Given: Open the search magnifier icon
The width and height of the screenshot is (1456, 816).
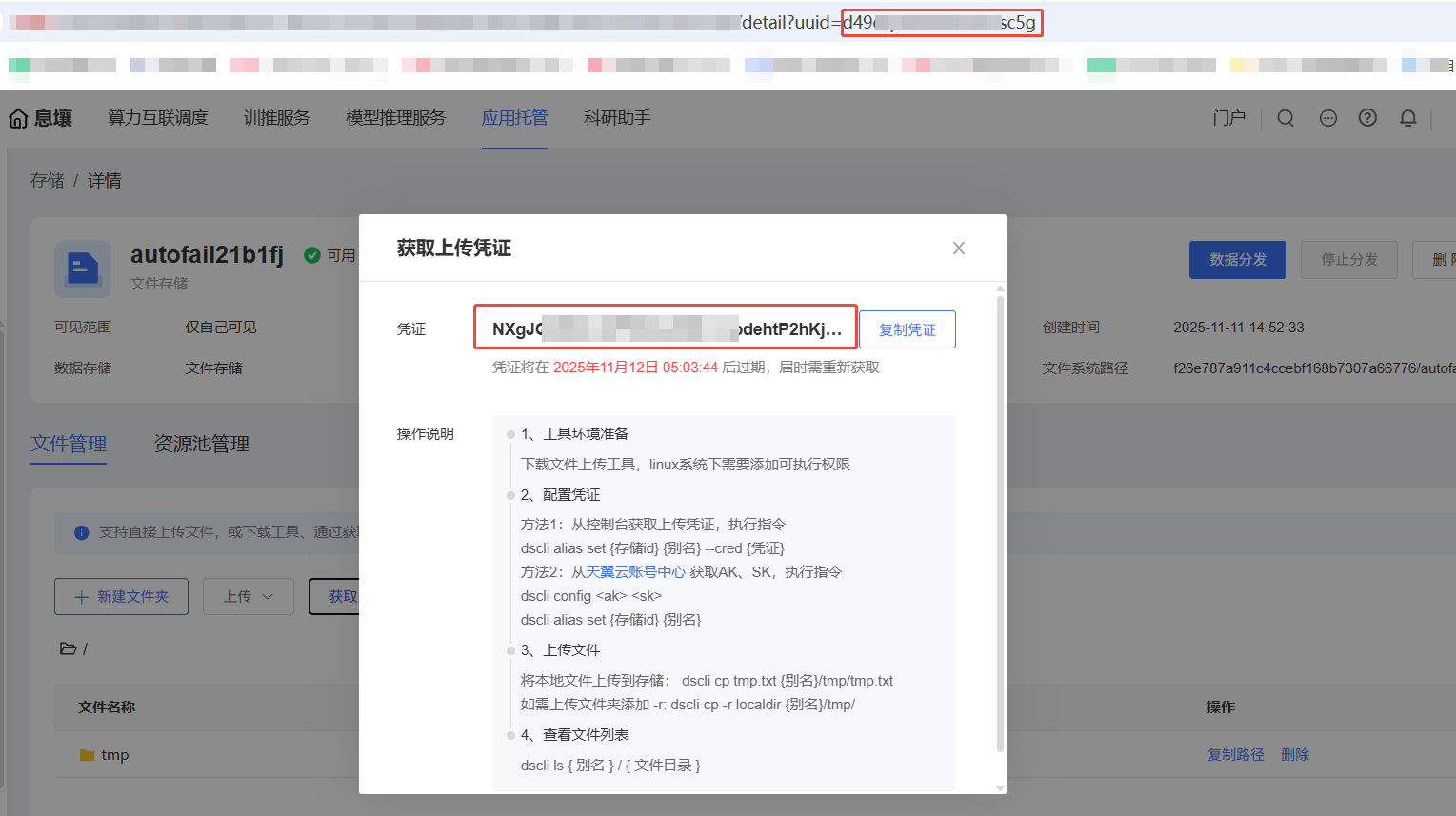Looking at the screenshot, I should [x=1286, y=118].
